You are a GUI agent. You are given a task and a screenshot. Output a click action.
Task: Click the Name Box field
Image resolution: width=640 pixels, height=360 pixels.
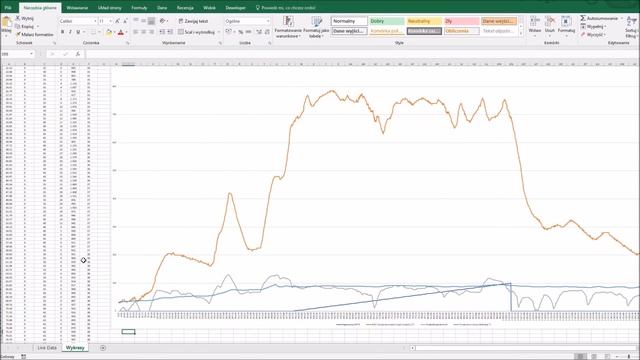18,54
